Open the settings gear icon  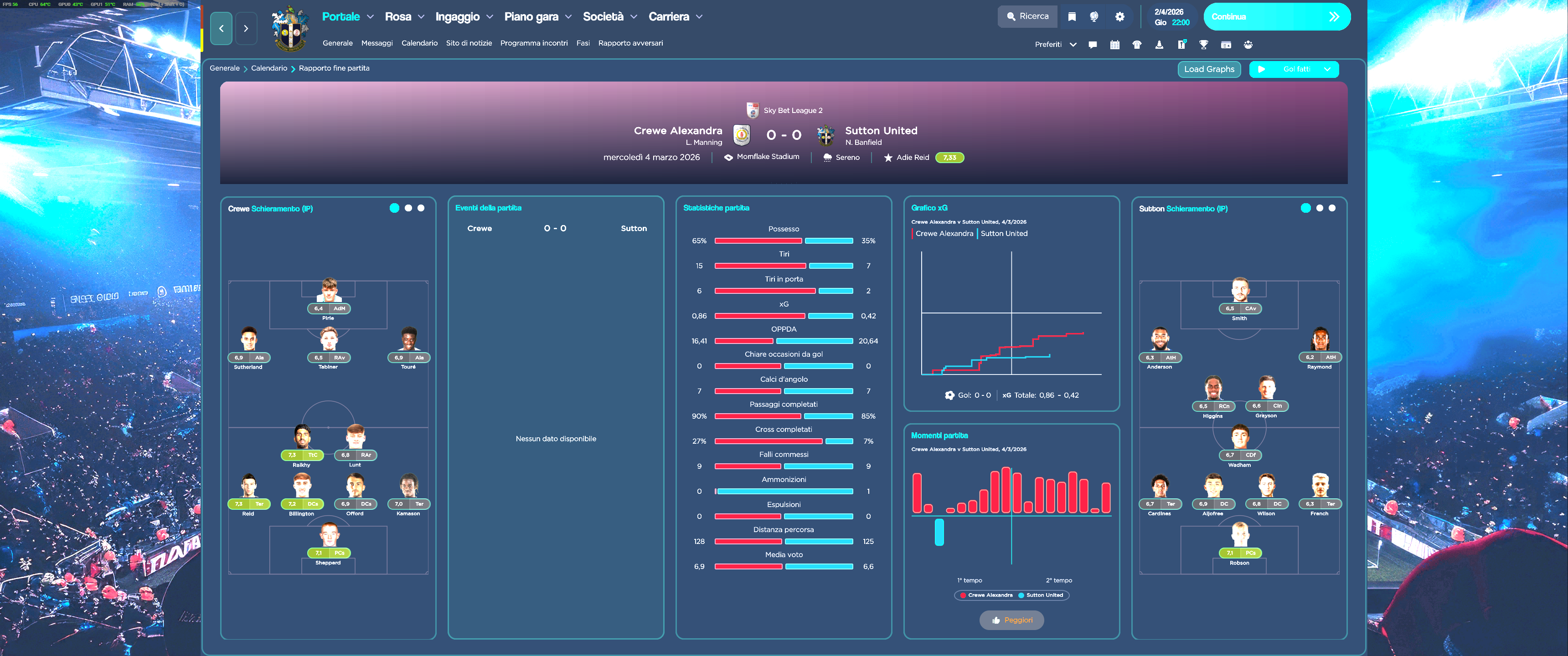1119,16
